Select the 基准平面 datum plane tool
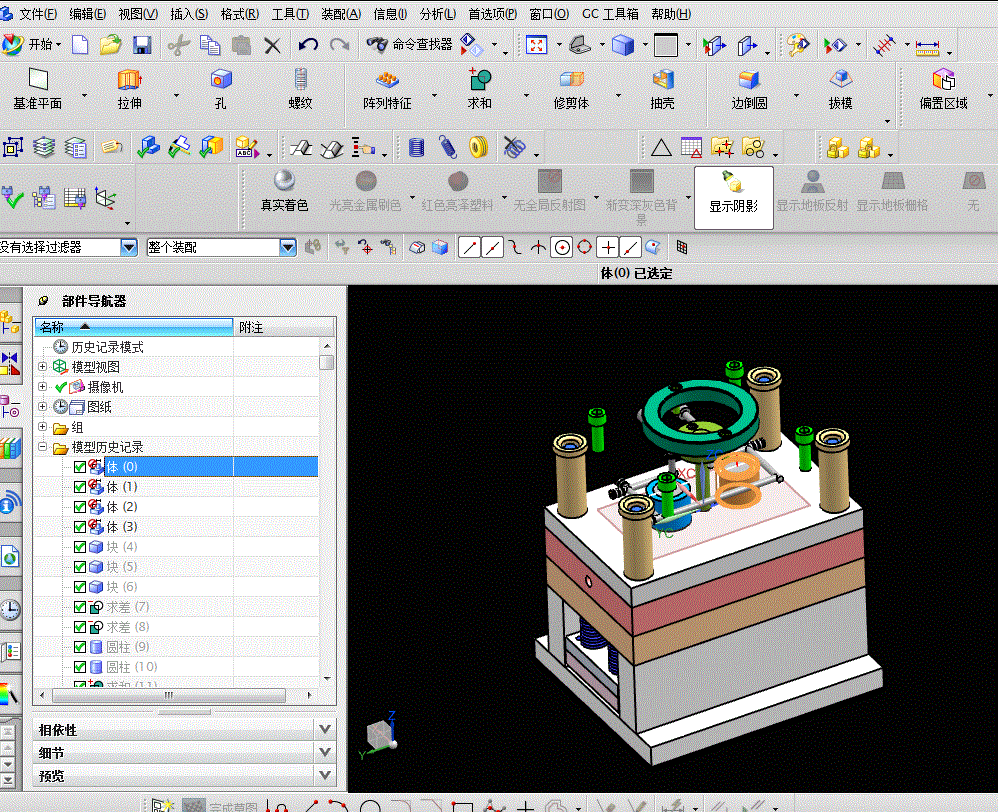 click(x=38, y=89)
